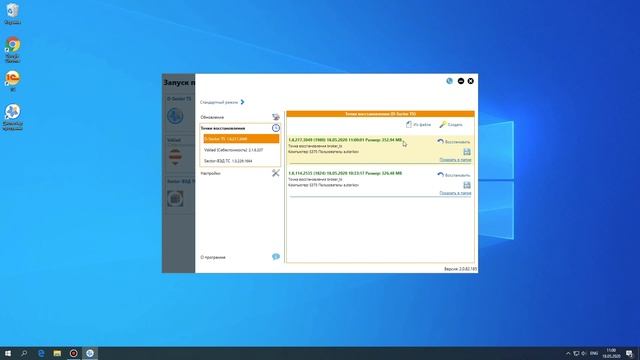Click the clock icon beside Точки восстановления
This screenshot has width=640, height=360.
tap(276, 128)
